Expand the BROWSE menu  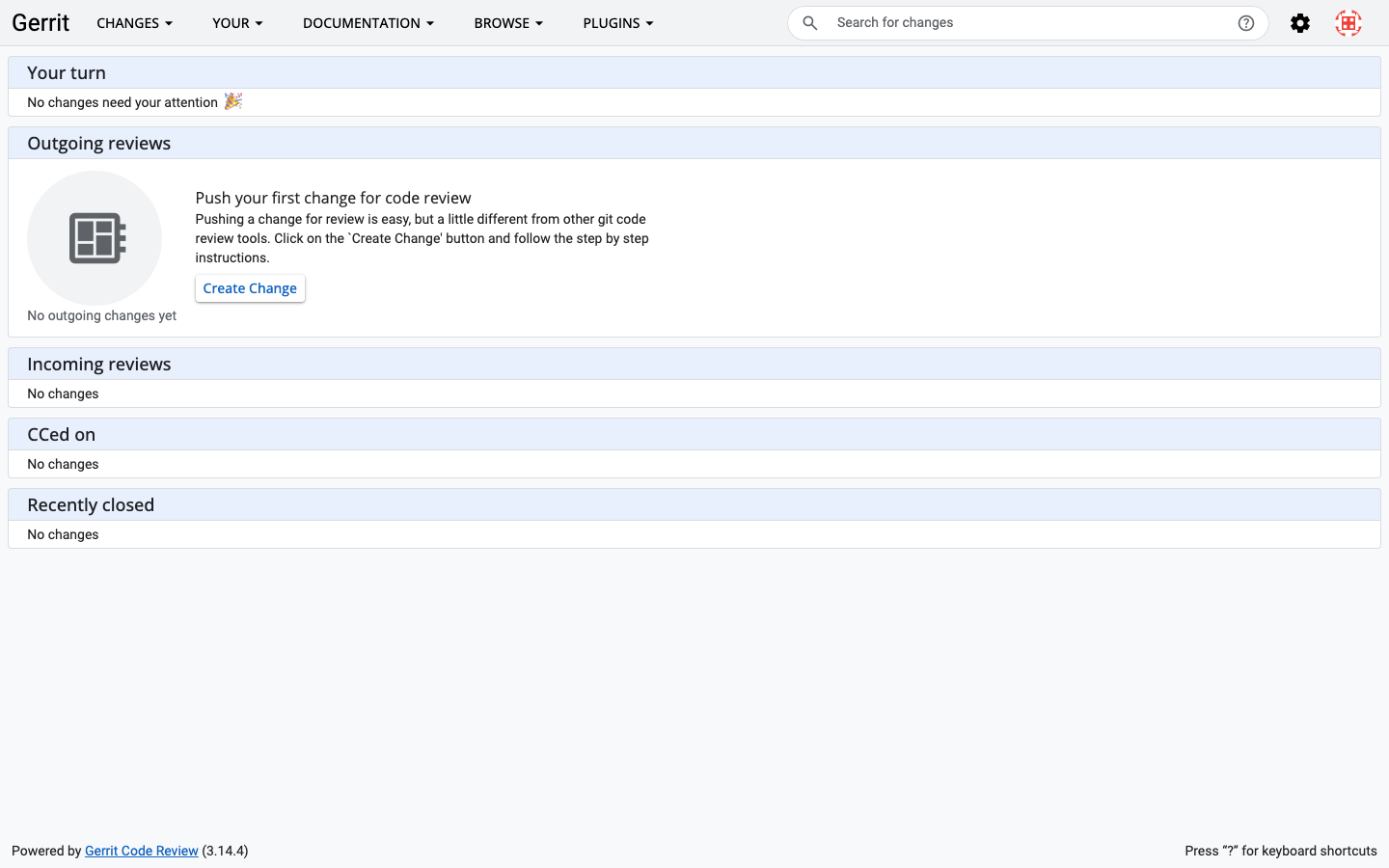coord(508,23)
